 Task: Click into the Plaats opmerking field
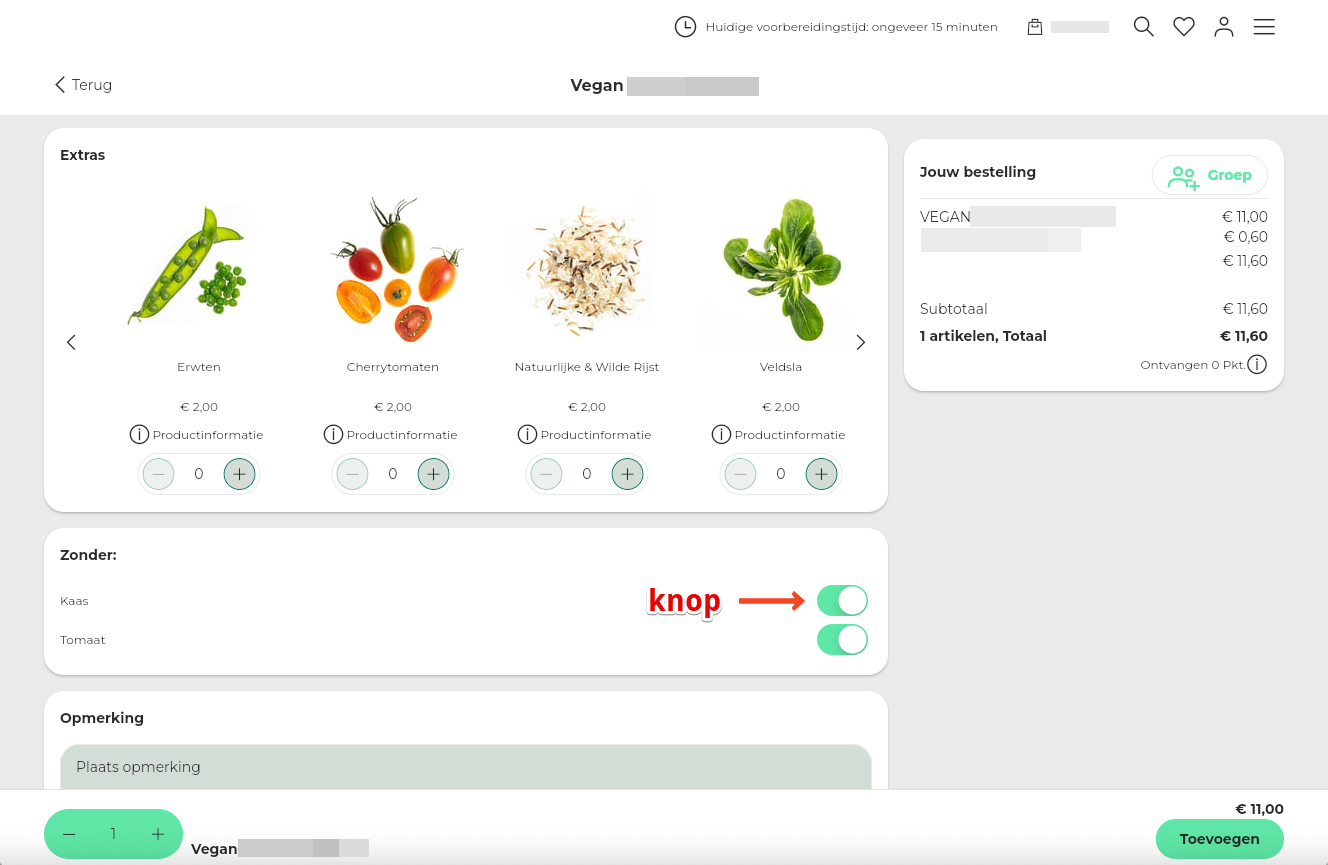(466, 767)
